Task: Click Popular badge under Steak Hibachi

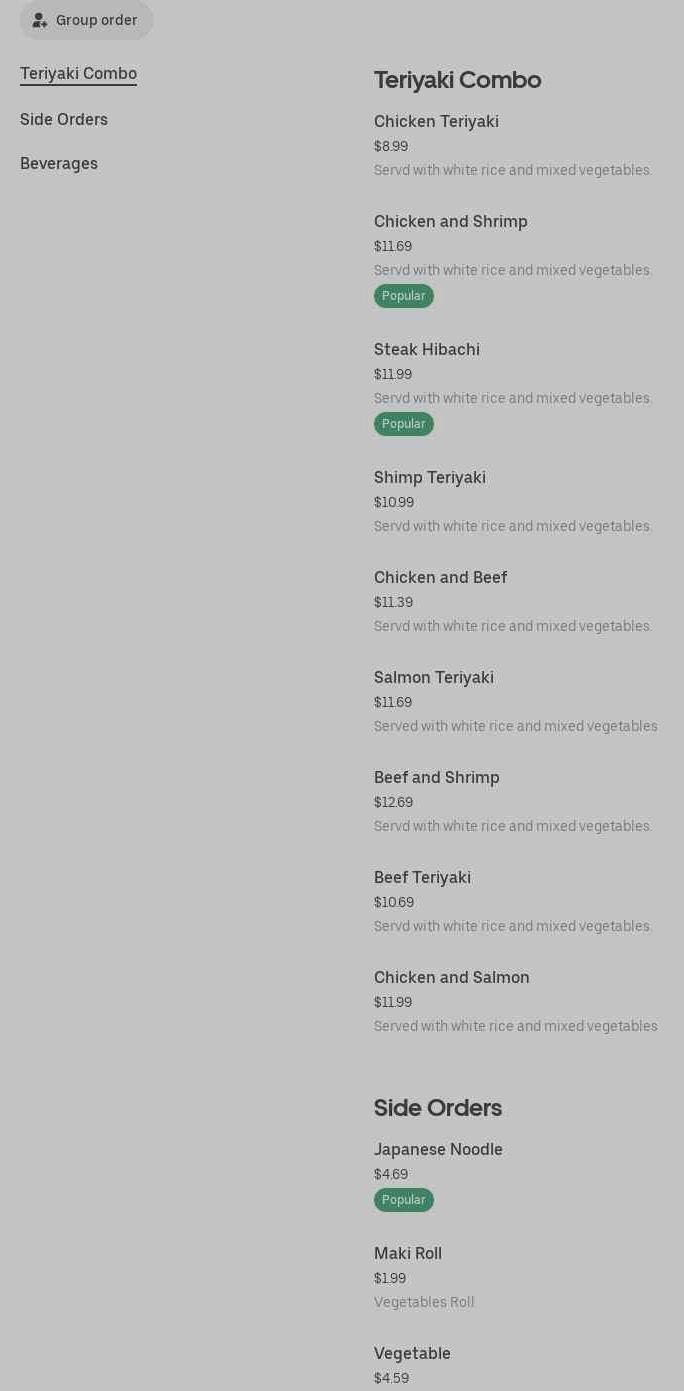Action: [404, 424]
